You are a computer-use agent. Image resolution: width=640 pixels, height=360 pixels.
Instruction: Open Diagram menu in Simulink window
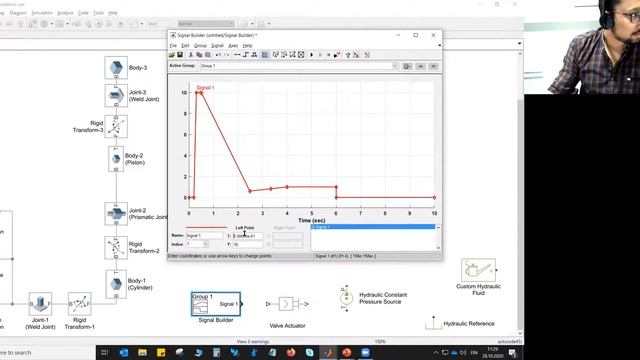[x=18, y=13]
